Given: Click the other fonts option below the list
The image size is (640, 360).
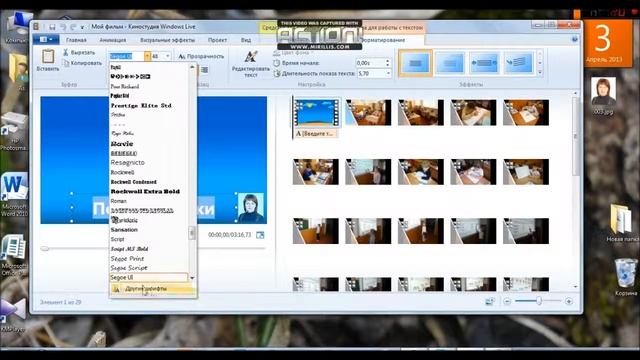Looking at the screenshot, I should [x=153, y=289].
